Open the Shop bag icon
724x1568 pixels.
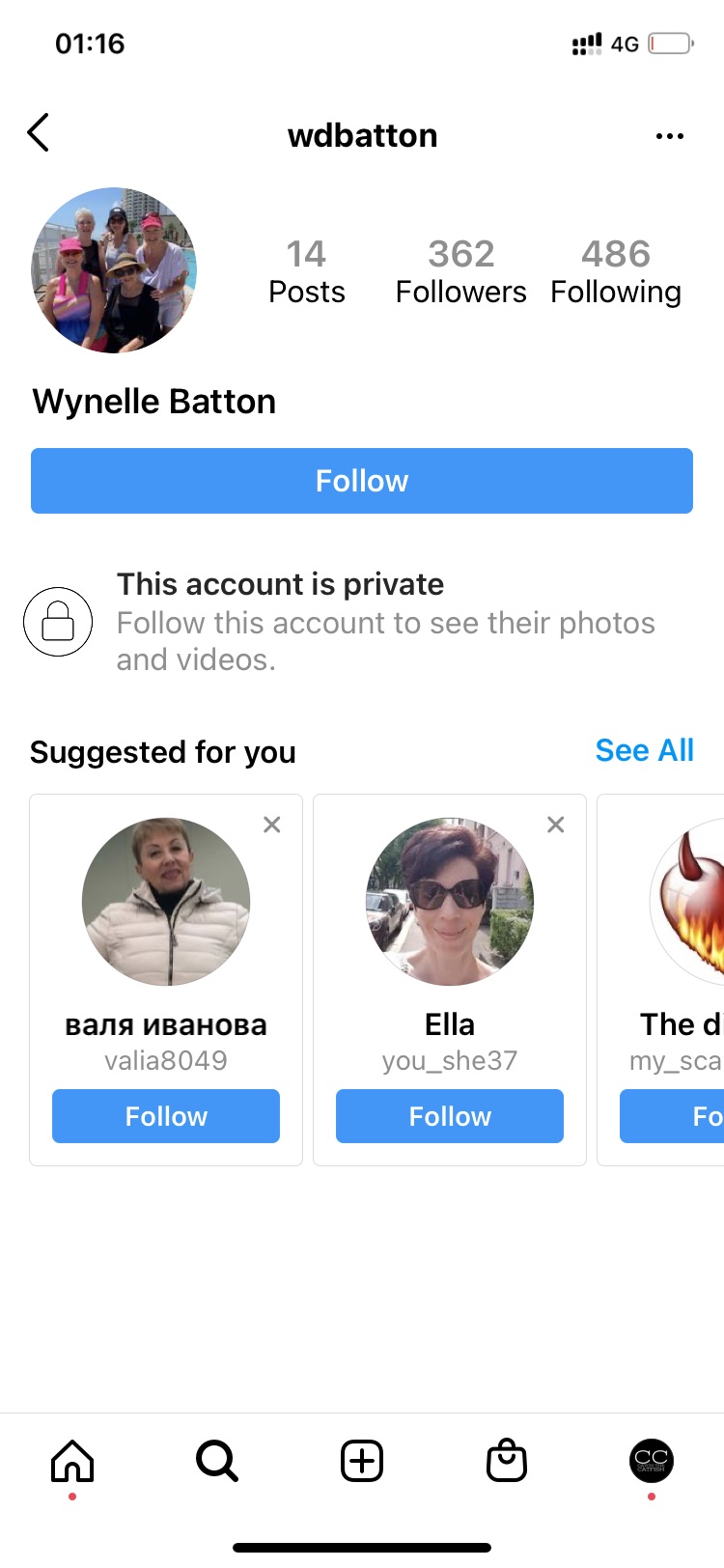point(507,1461)
